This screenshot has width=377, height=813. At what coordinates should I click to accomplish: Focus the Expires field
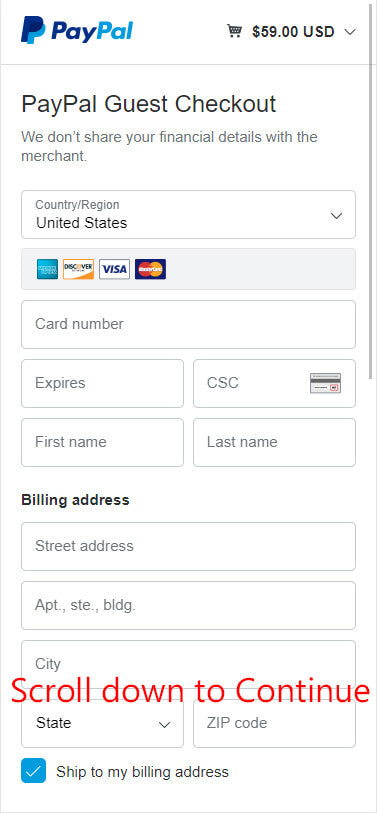pos(102,384)
